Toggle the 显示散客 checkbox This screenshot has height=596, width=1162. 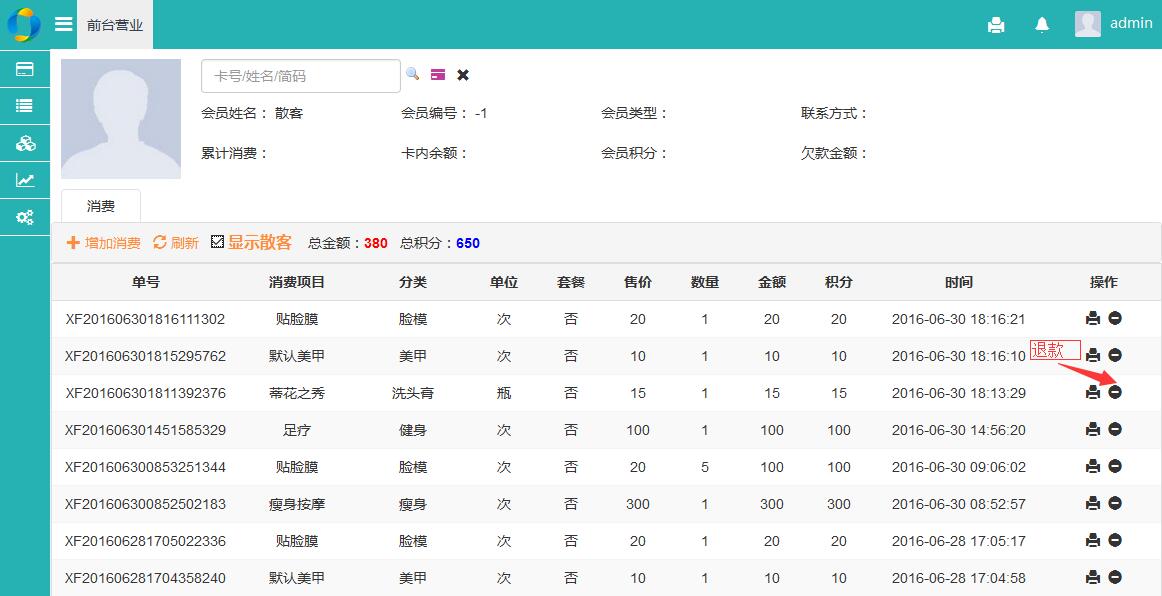[217, 242]
